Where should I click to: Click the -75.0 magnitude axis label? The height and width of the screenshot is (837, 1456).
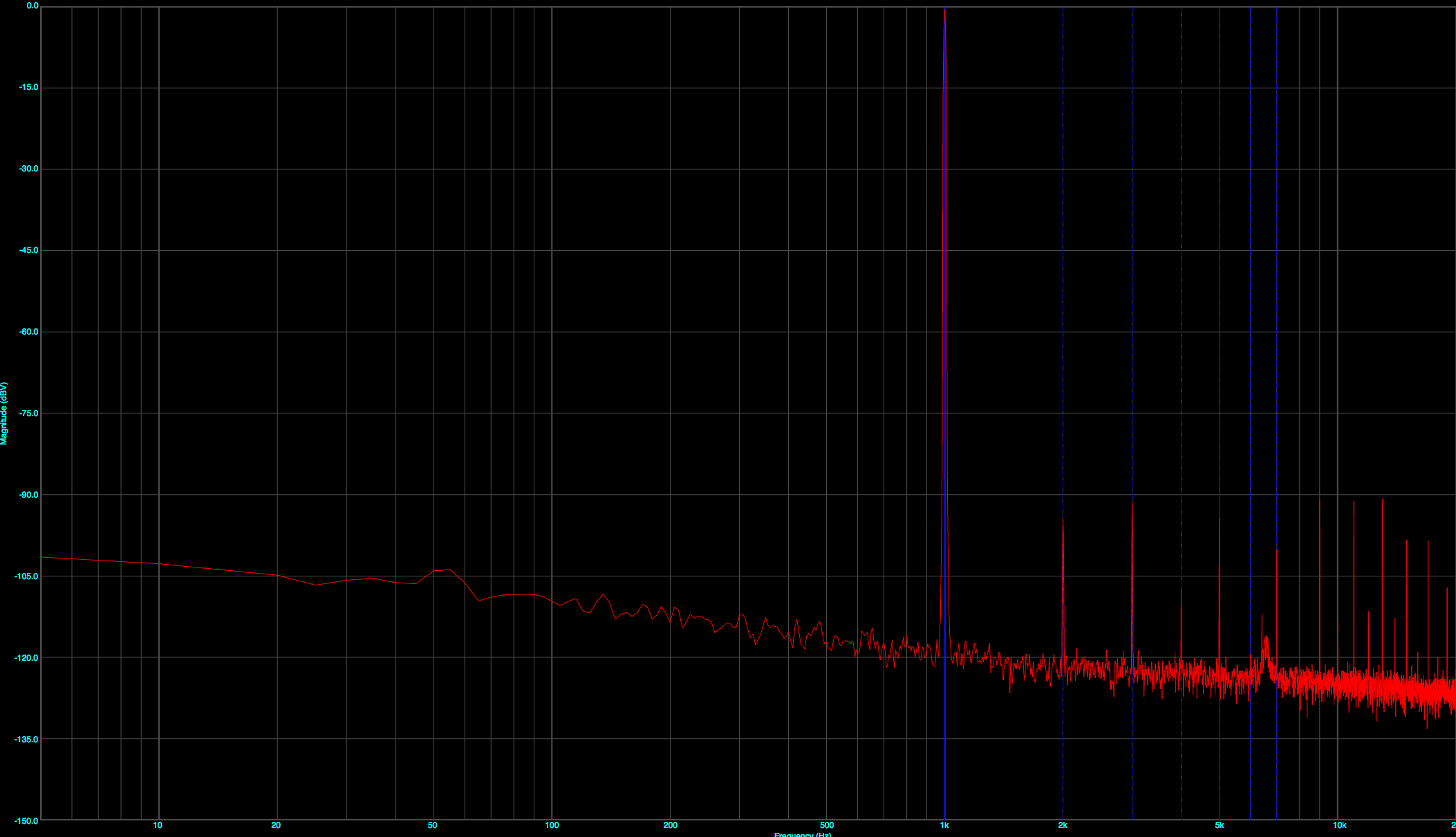(29, 413)
